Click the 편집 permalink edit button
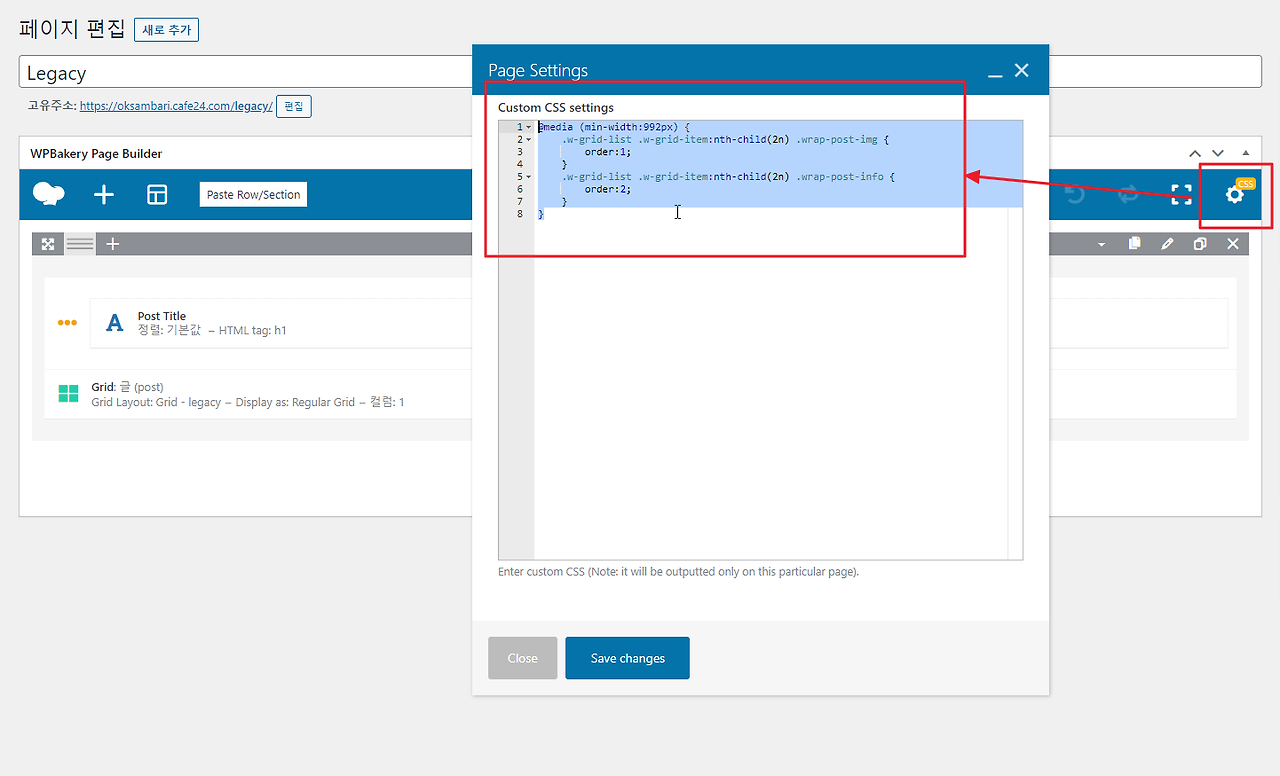Viewport: 1280px width, 776px height. 294,106
